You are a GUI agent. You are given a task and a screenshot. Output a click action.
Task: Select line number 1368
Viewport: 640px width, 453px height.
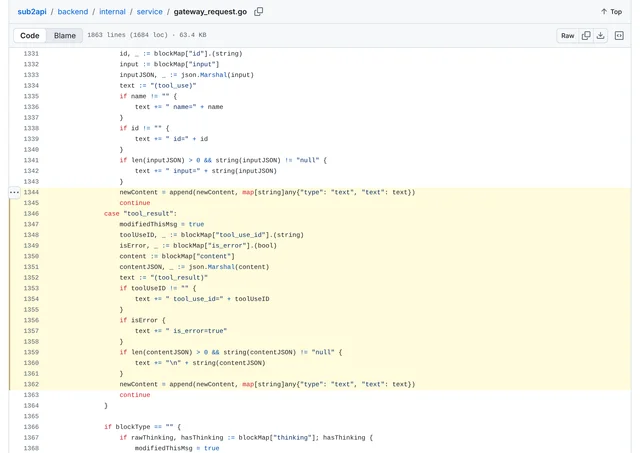pos(31,448)
